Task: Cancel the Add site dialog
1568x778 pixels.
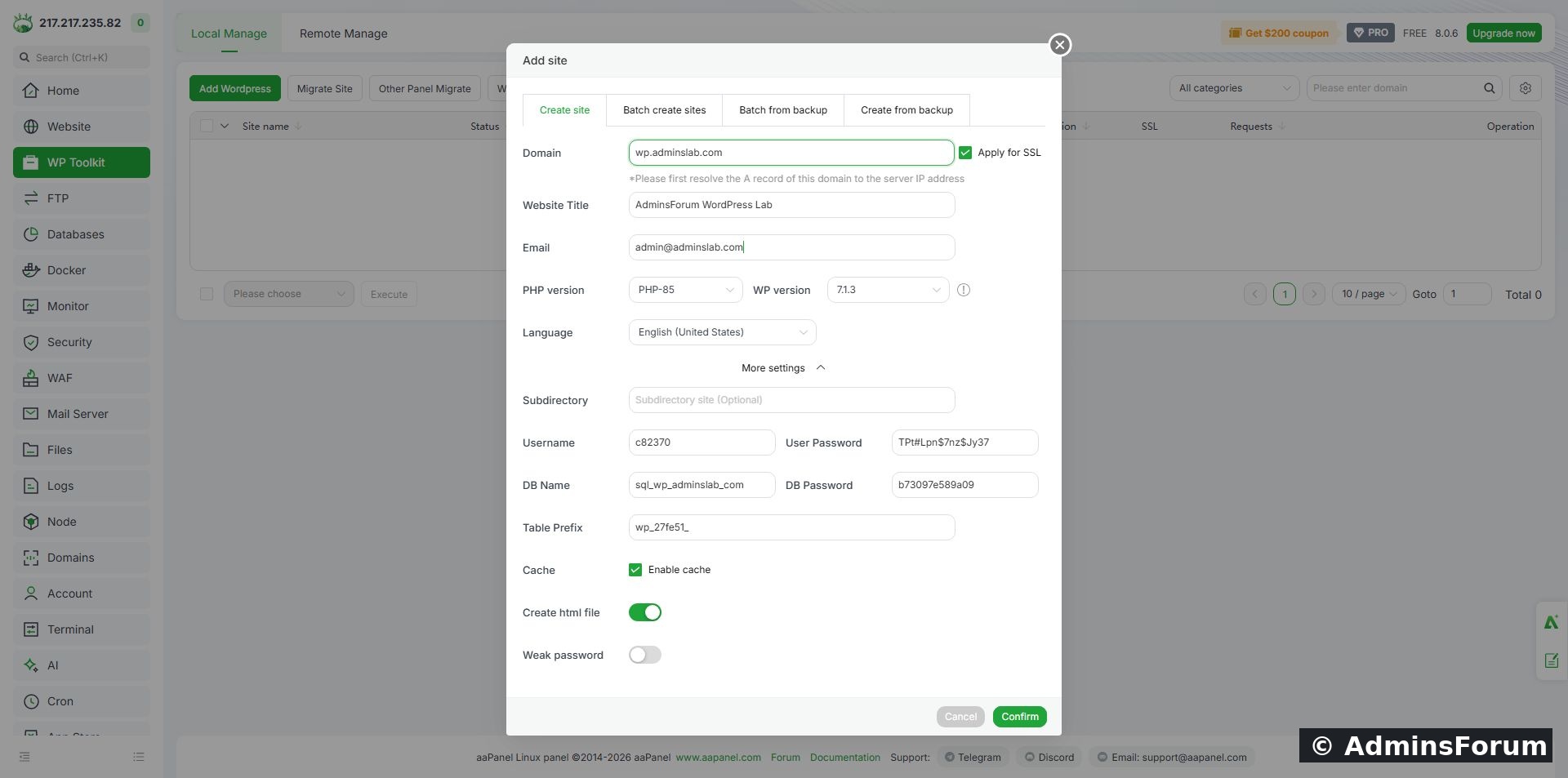Action: click(960, 717)
